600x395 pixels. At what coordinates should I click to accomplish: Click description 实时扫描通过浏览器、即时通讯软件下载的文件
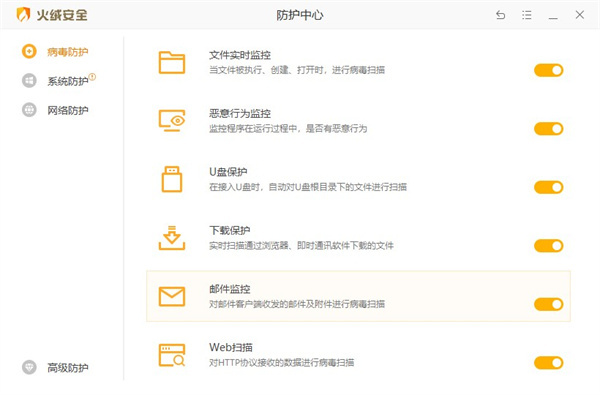point(301,246)
